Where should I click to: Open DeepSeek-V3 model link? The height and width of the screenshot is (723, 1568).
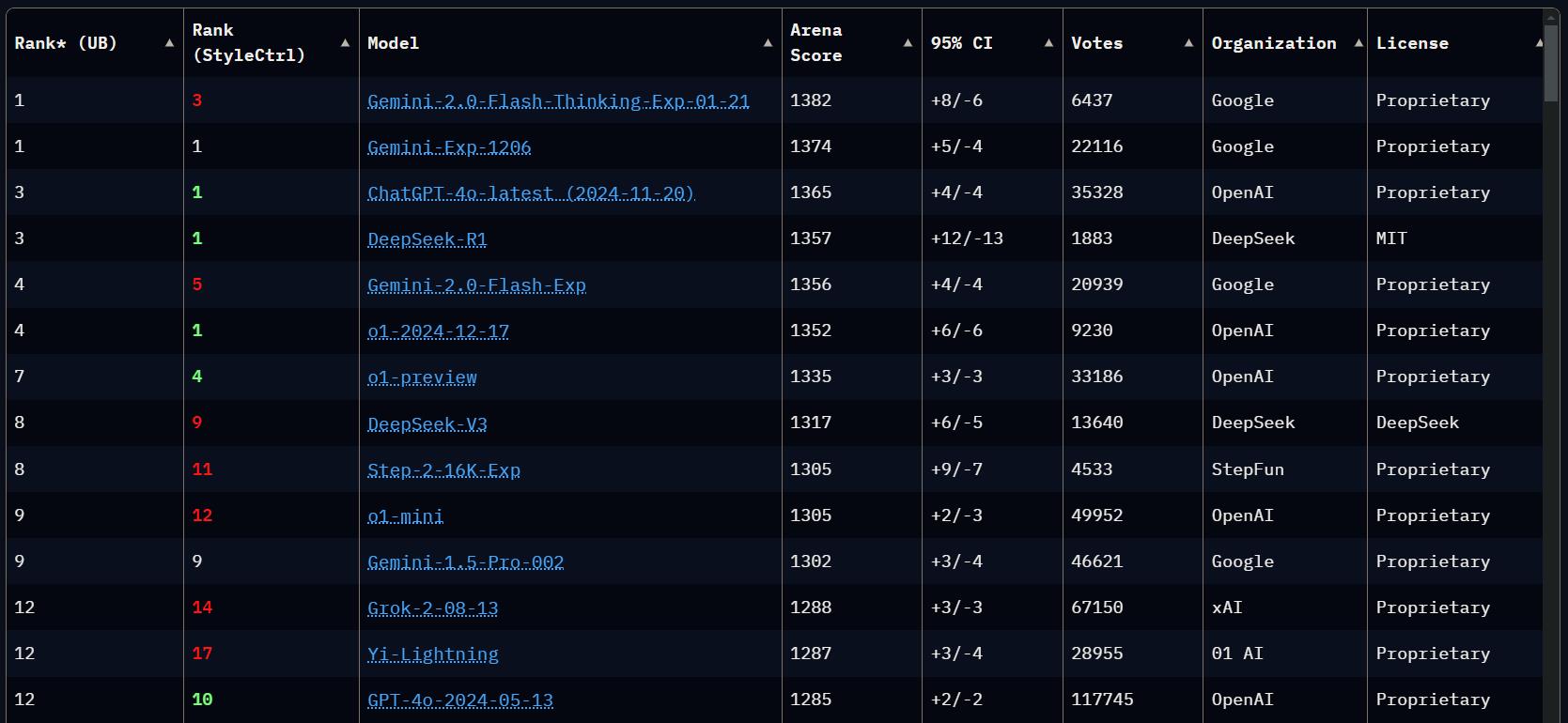tap(427, 423)
